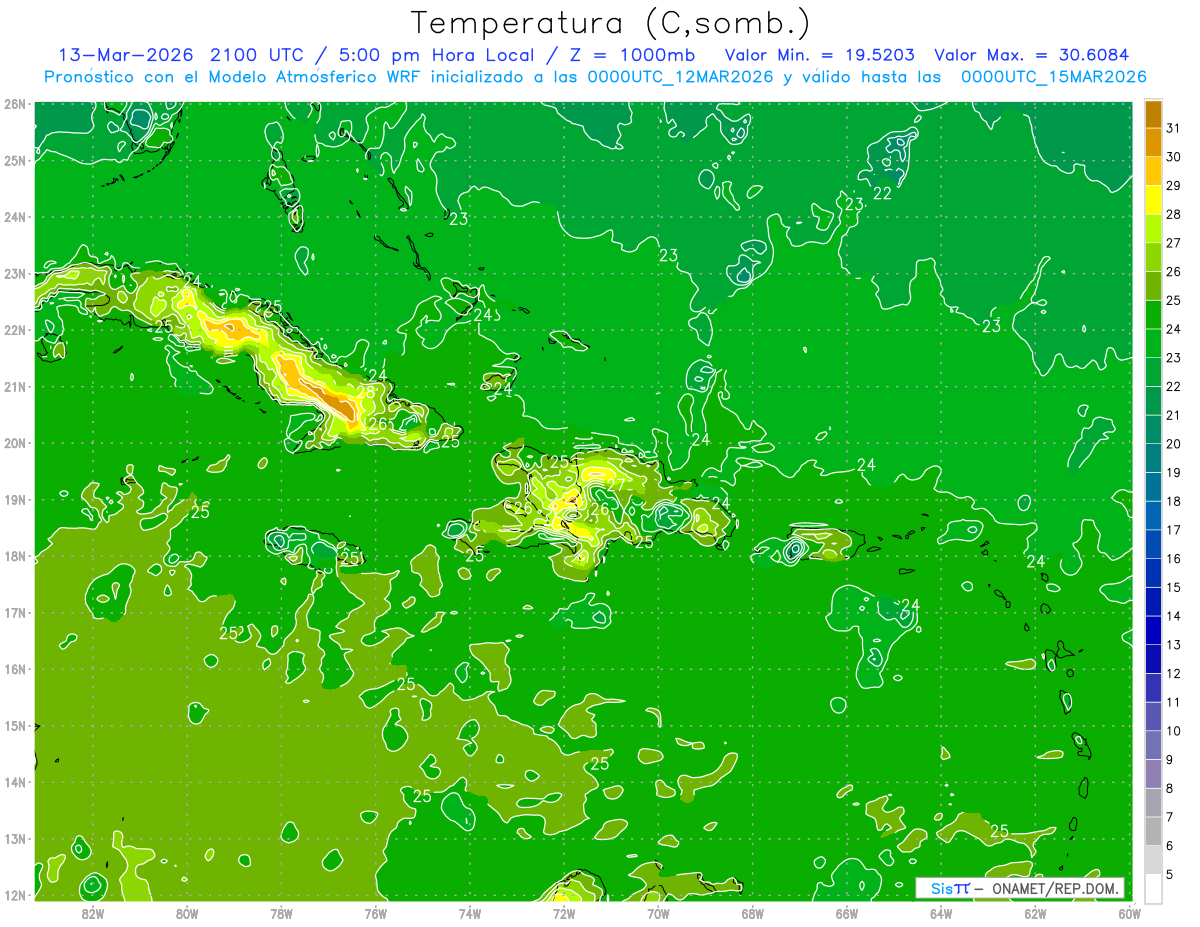Click the "24N" latitude axis label
Image resolution: width=1200 pixels, height=927 pixels.
(15, 217)
